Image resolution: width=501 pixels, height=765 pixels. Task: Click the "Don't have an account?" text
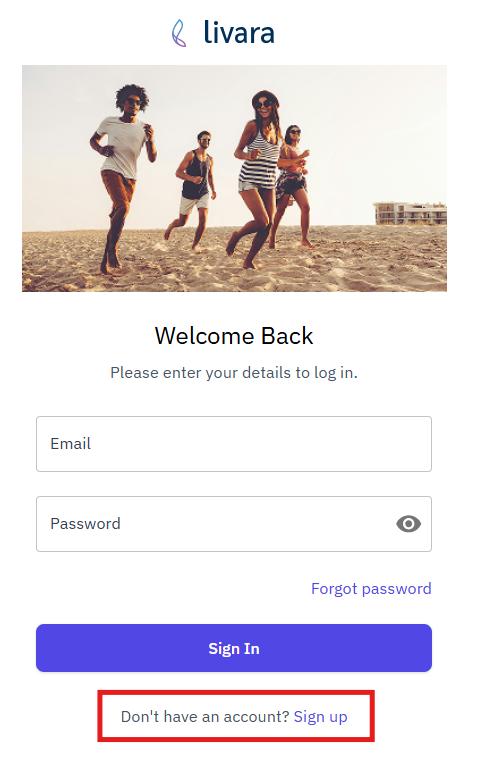[205, 717]
